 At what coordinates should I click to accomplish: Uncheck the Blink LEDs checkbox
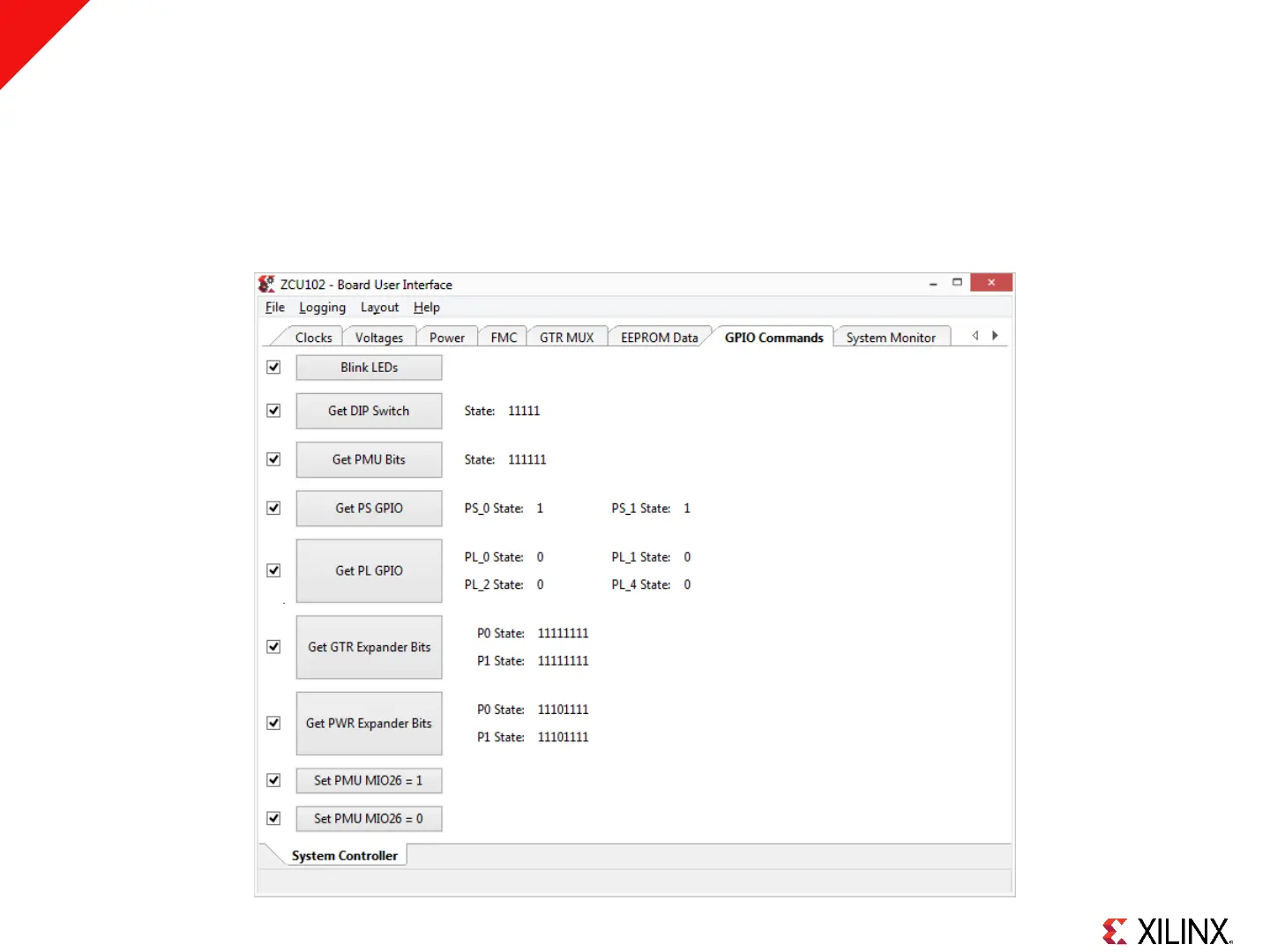[x=273, y=367]
